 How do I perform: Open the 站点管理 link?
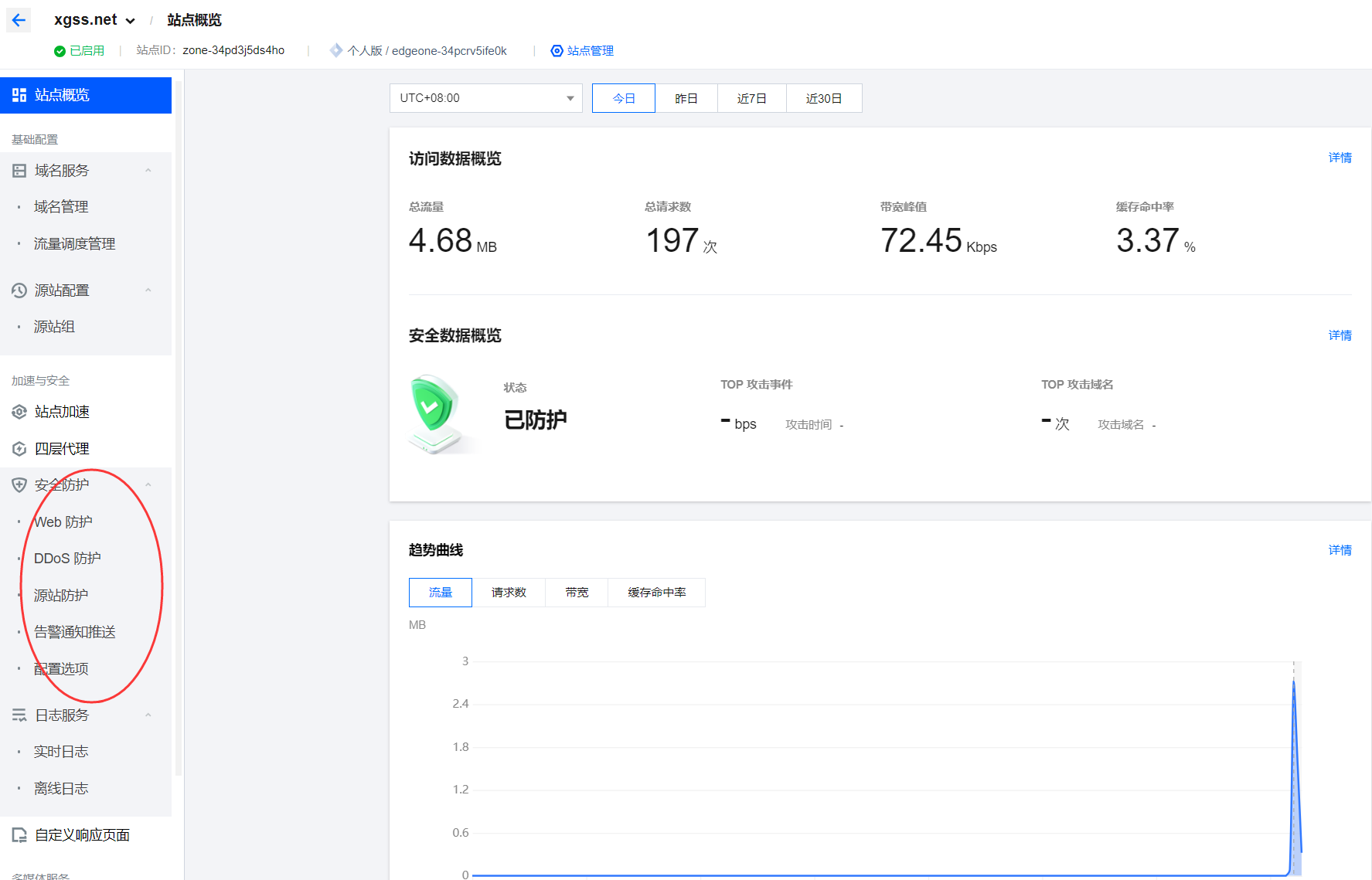(x=591, y=51)
